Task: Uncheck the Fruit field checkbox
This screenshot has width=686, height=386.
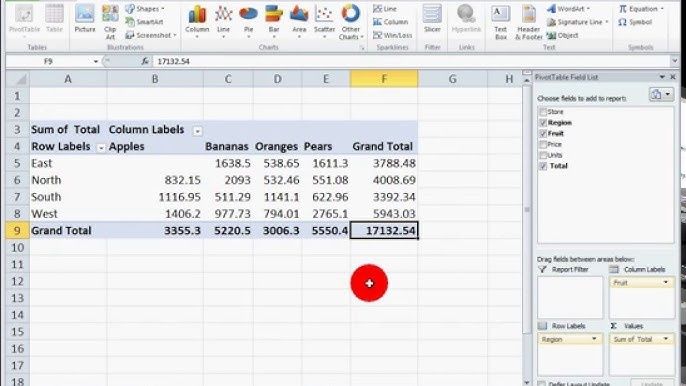Action: pyautogui.click(x=543, y=133)
